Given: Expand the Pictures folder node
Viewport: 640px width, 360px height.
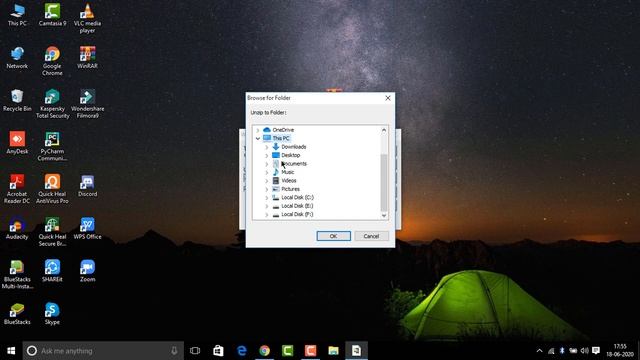Looking at the screenshot, I should 267,189.
